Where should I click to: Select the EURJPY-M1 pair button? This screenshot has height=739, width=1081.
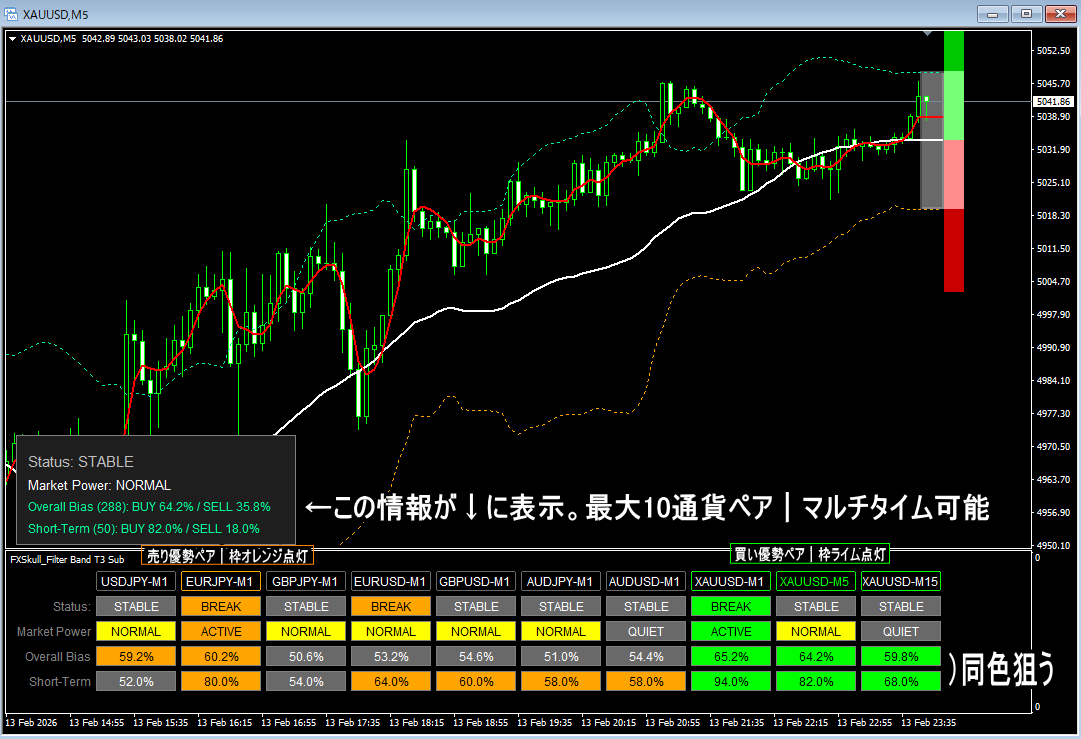(x=221, y=581)
